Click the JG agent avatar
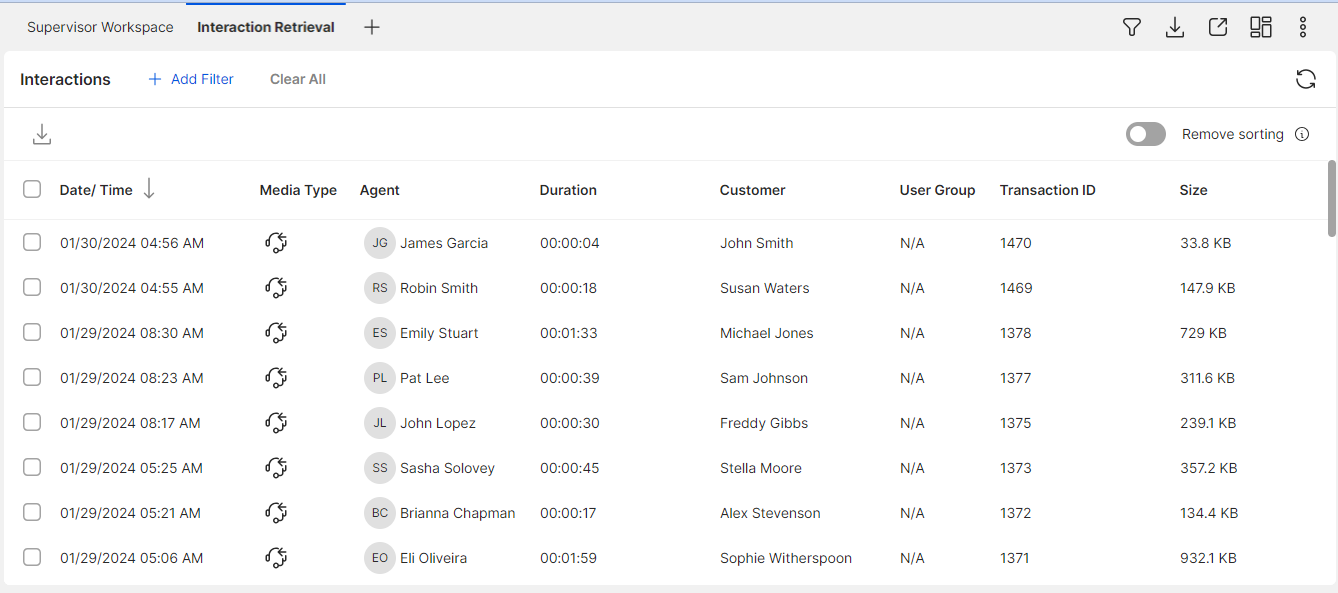This screenshot has height=593, width=1338. [x=380, y=243]
